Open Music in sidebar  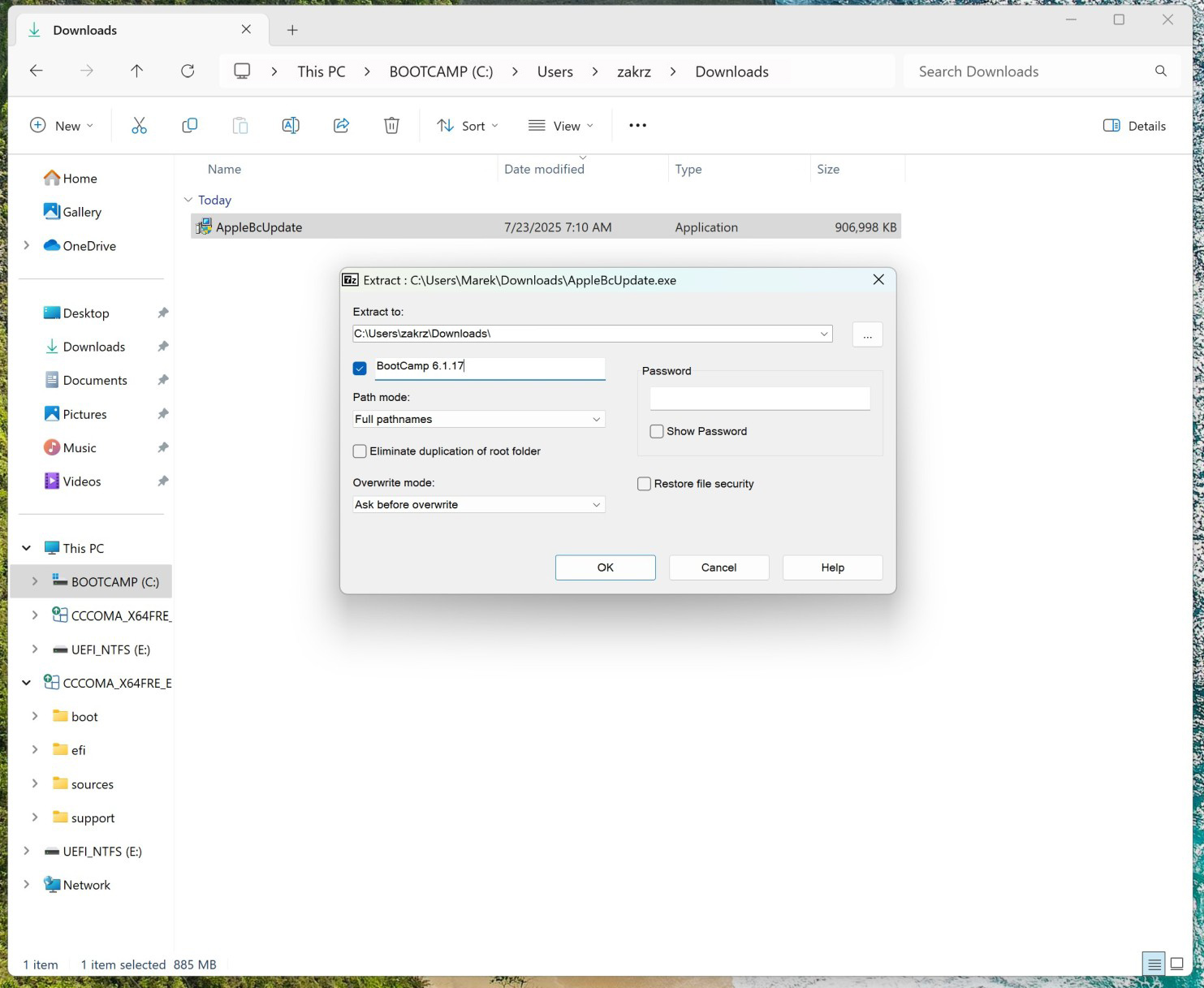click(71, 447)
